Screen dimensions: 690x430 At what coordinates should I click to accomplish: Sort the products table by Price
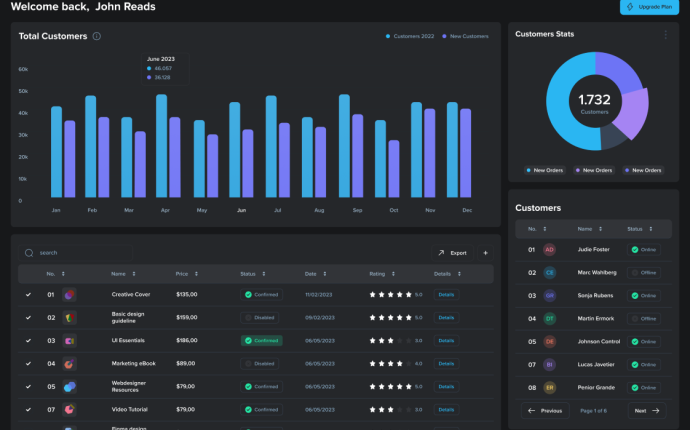196,274
